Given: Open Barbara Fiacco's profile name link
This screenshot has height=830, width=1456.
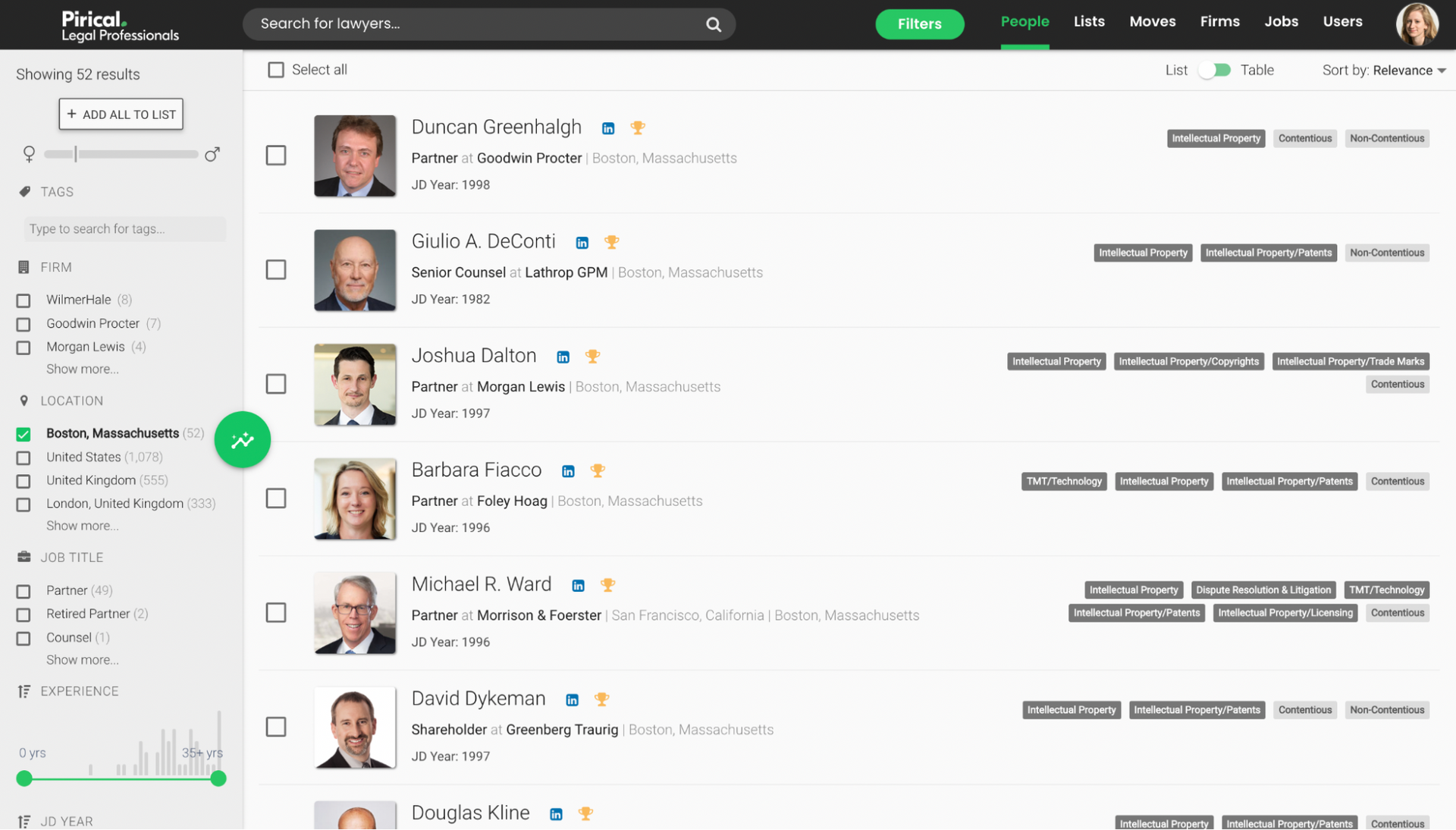Looking at the screenshot, I should (476, 470).
